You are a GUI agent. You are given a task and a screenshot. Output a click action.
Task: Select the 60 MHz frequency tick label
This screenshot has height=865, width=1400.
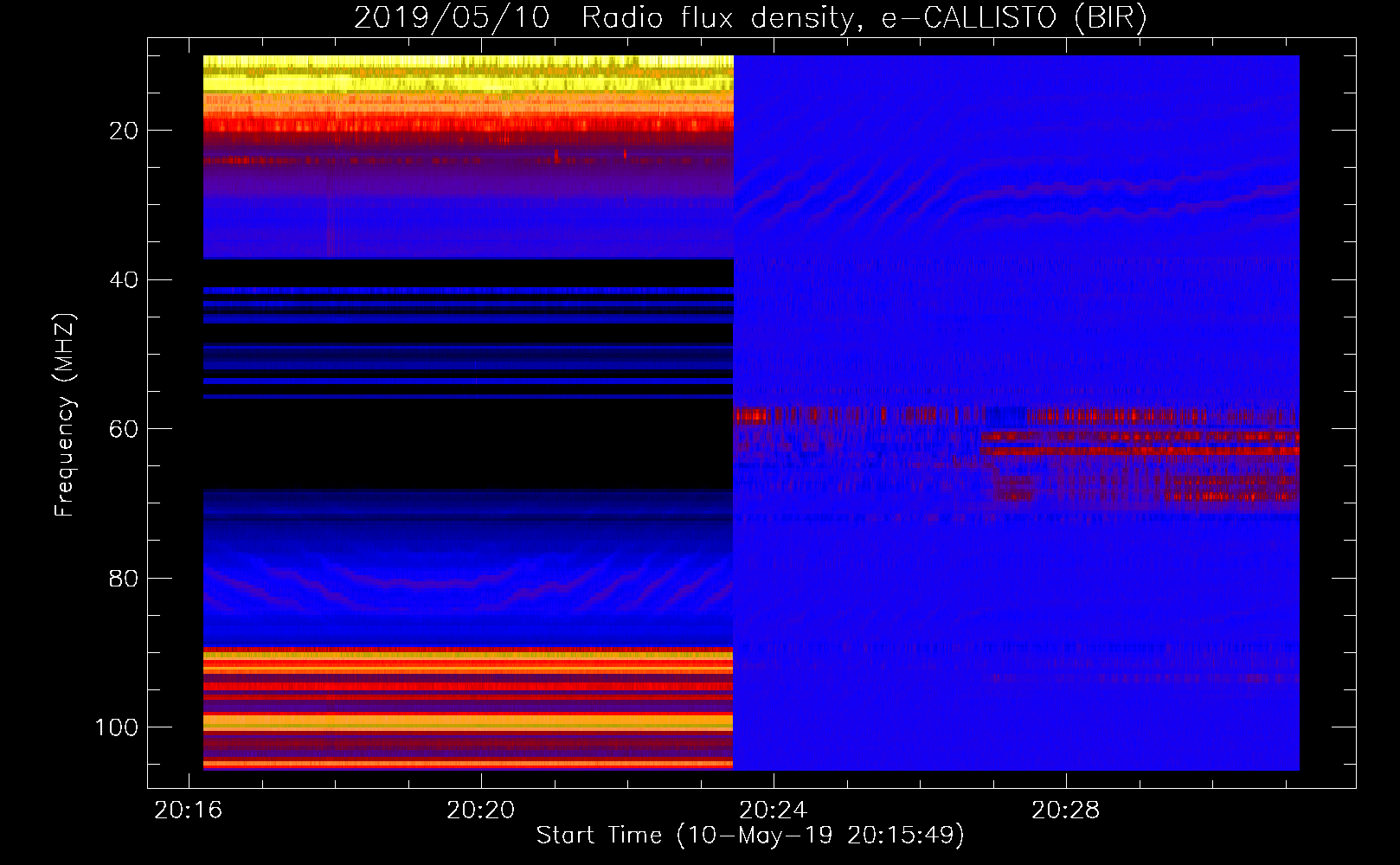click(x=124, y=429)
